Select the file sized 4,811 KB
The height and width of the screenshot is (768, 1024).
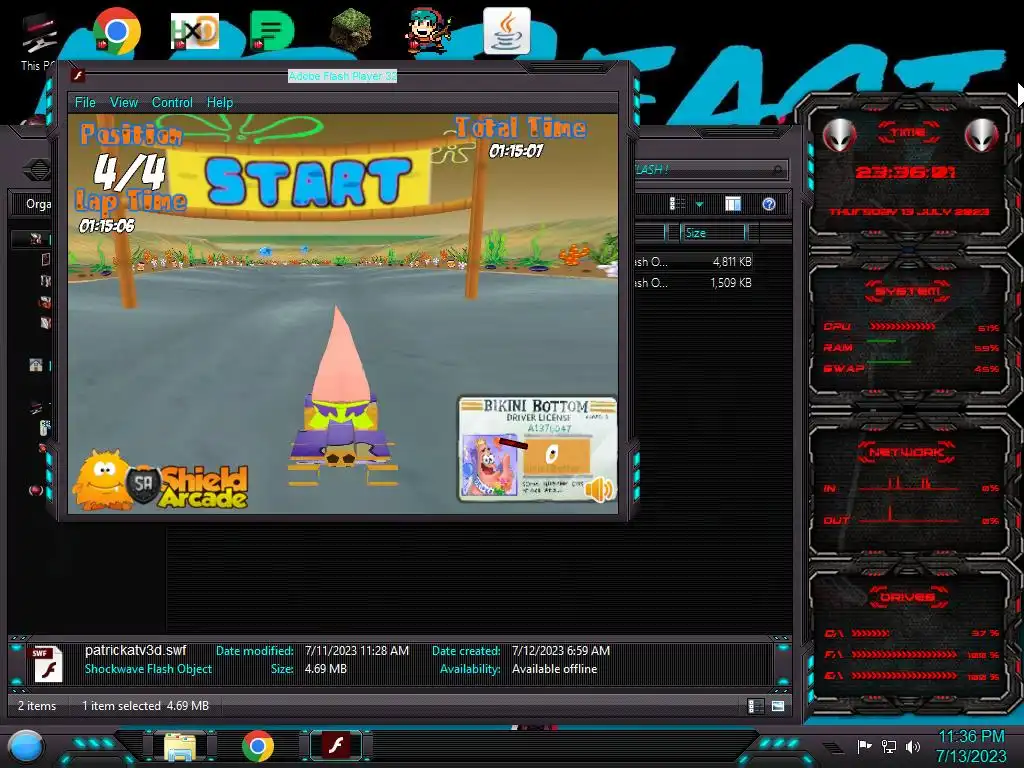693,262
